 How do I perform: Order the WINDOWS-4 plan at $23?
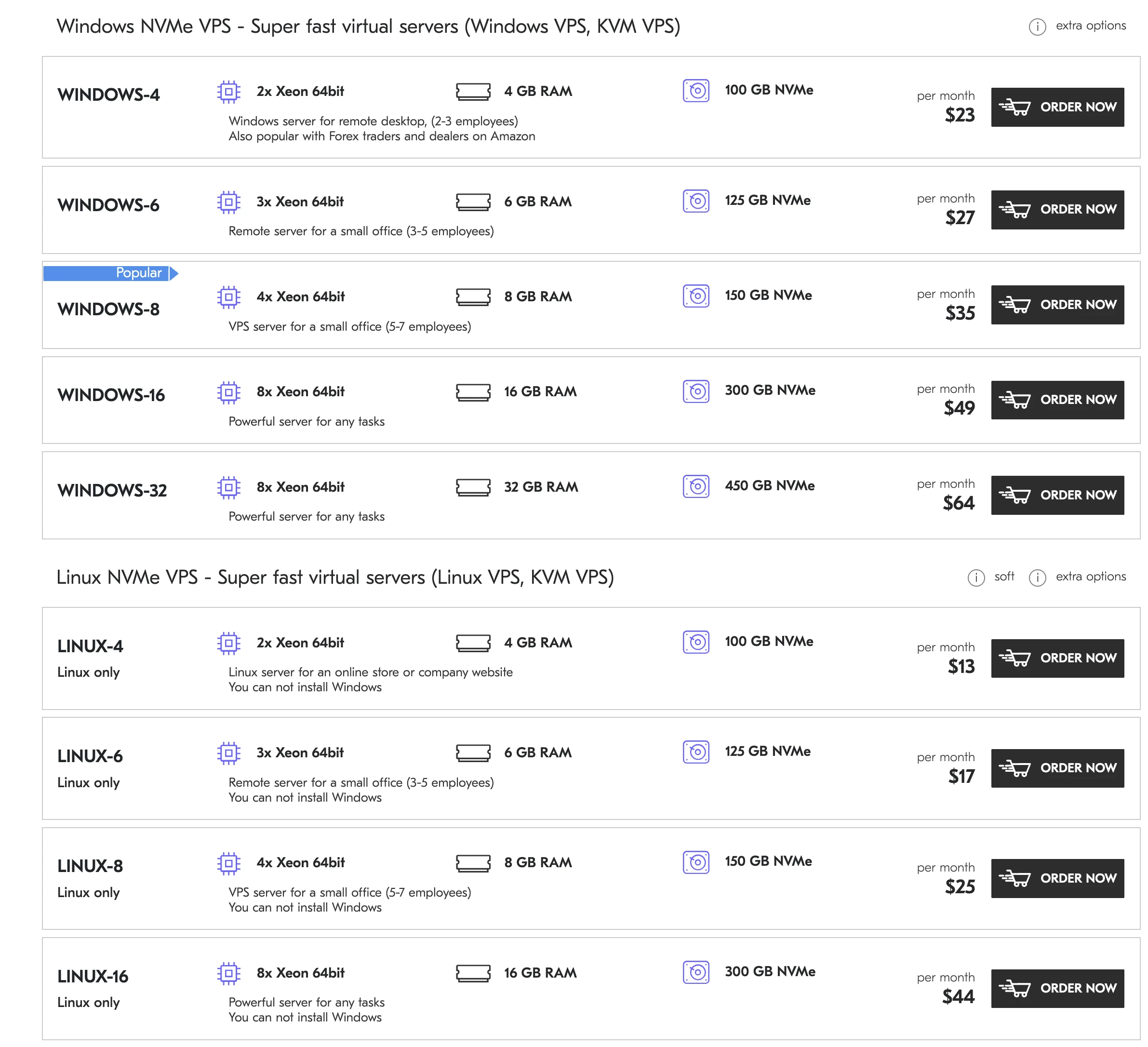click(1057, 107)
